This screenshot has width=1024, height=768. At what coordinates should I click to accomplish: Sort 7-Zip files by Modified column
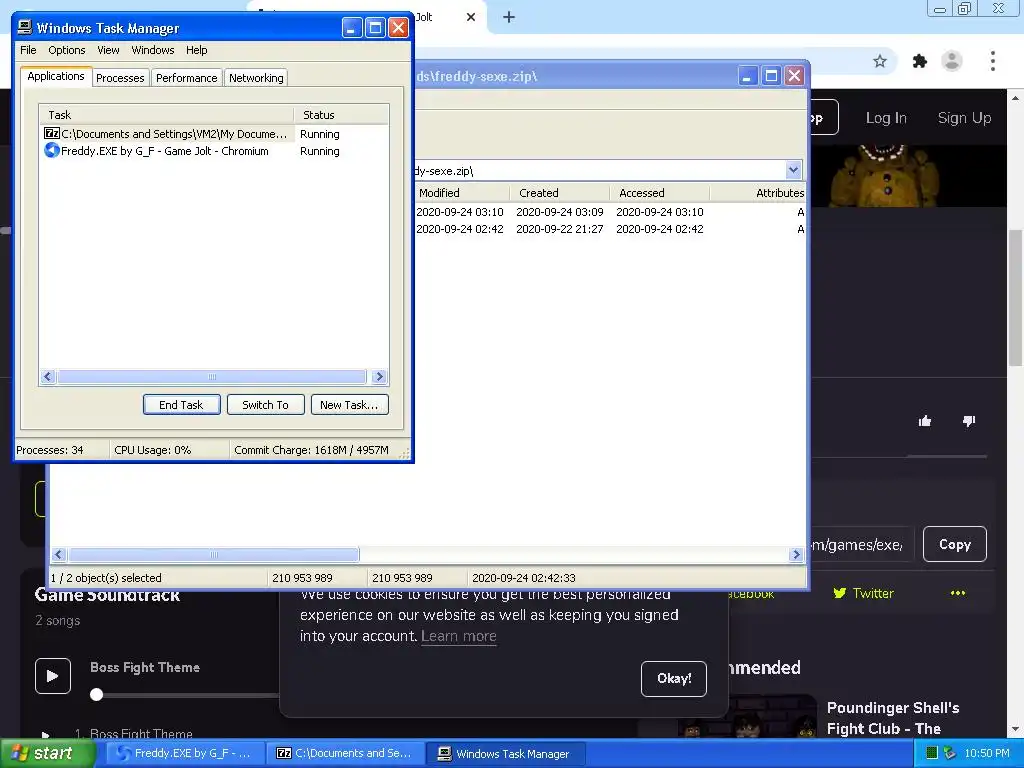[x=462, y=193]
